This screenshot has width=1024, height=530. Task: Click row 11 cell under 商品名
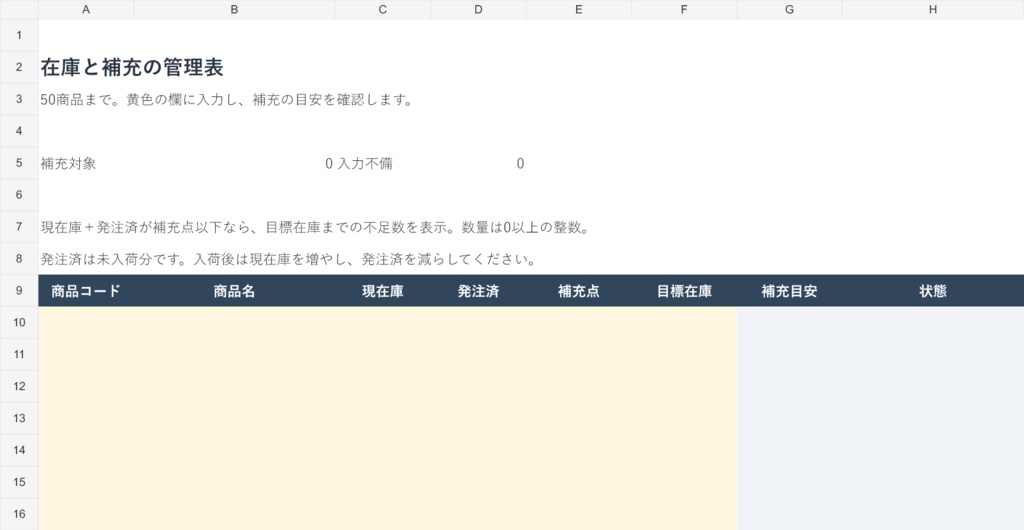(234, 354)
